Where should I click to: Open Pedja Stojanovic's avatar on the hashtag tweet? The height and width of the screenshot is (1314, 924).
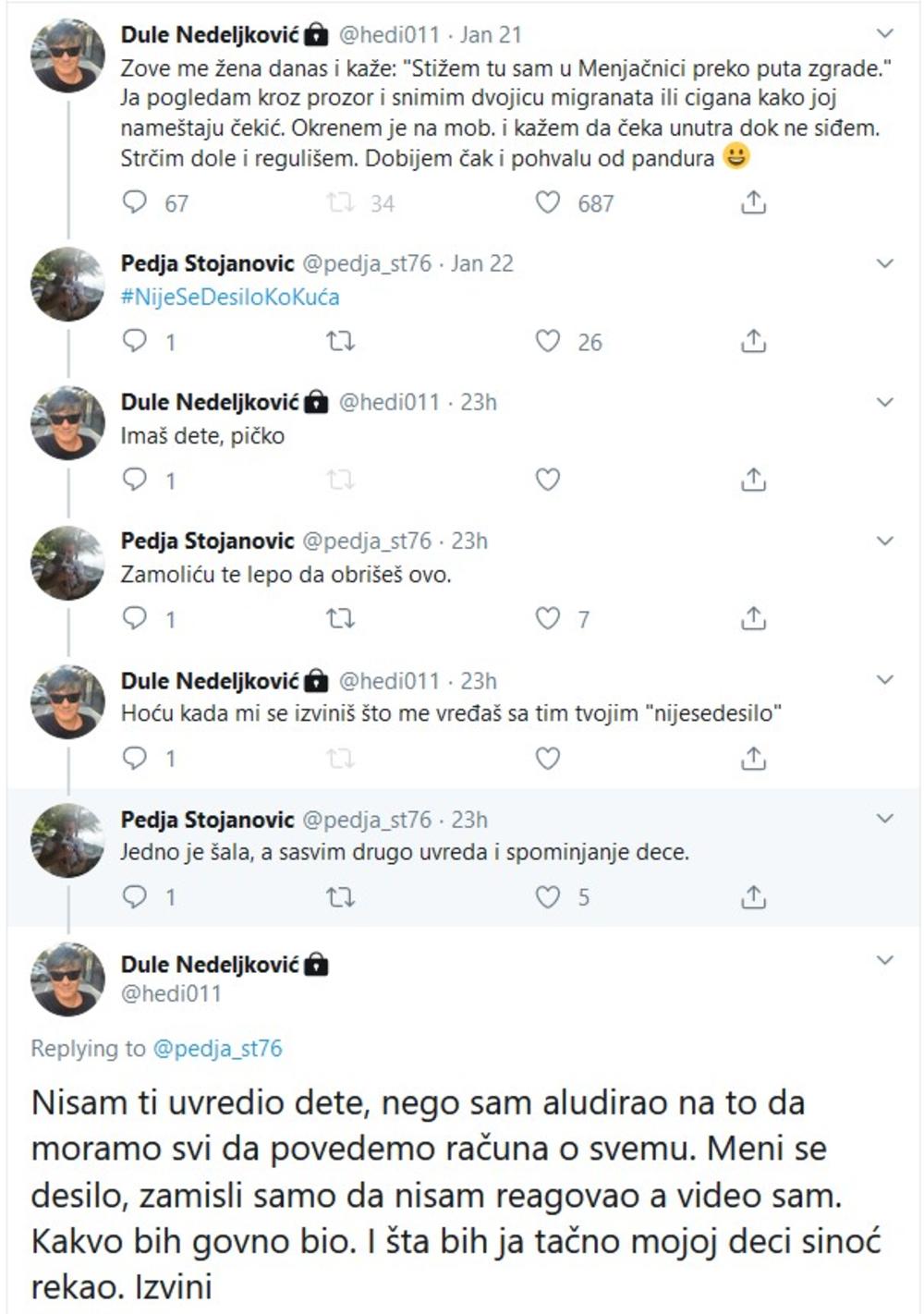pyautogui.click(x=67, y=284)
